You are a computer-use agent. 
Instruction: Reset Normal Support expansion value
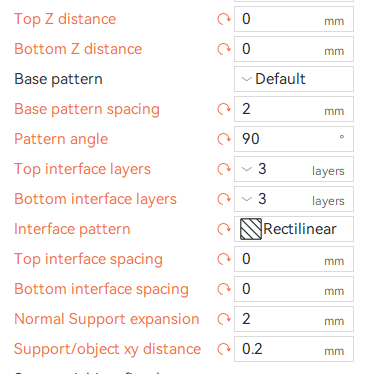224,319
